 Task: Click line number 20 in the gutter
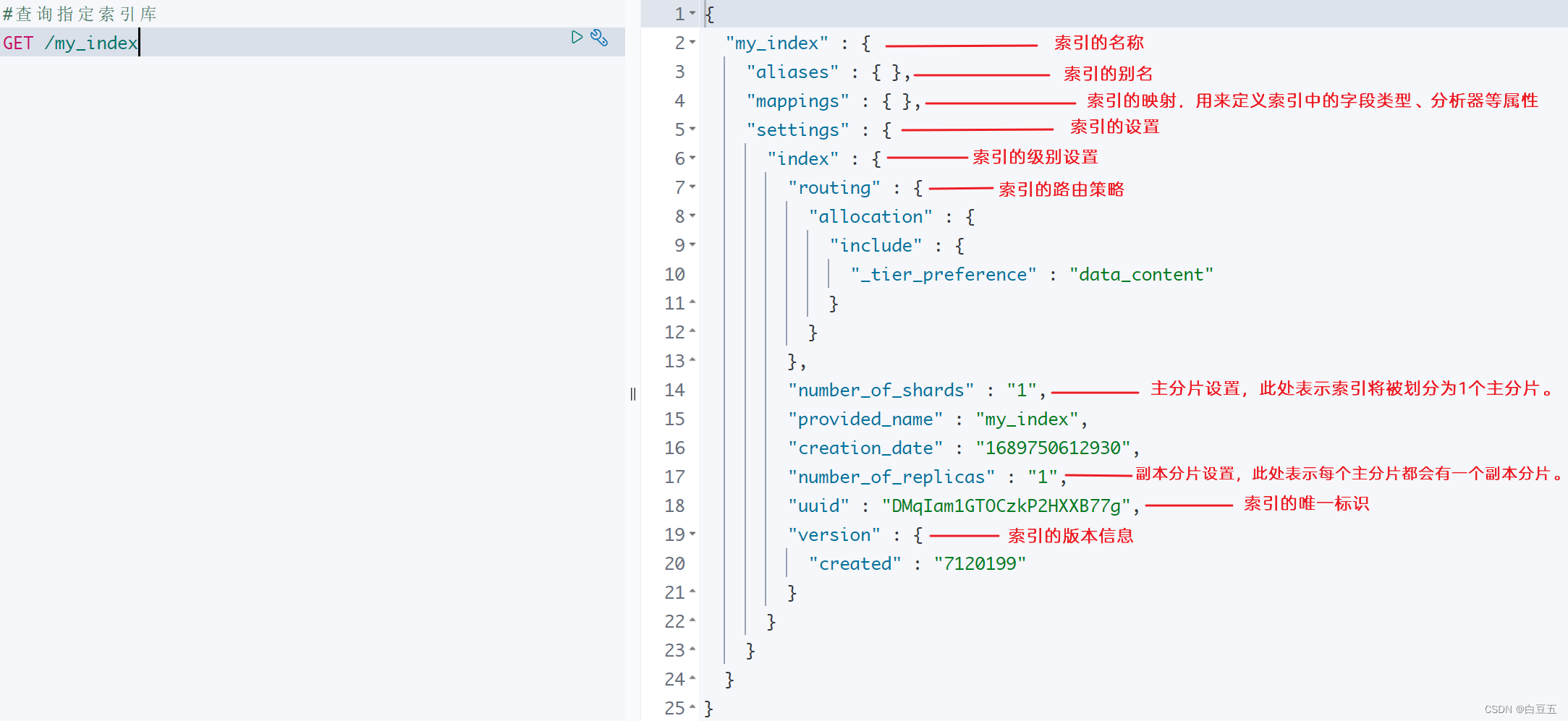674,563
